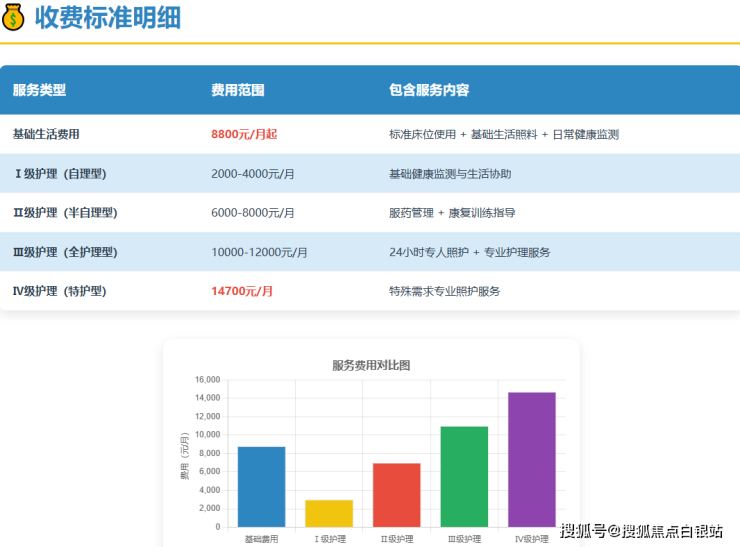Click the yellow Ⅰ级护理 bar

tap(329, 513)
